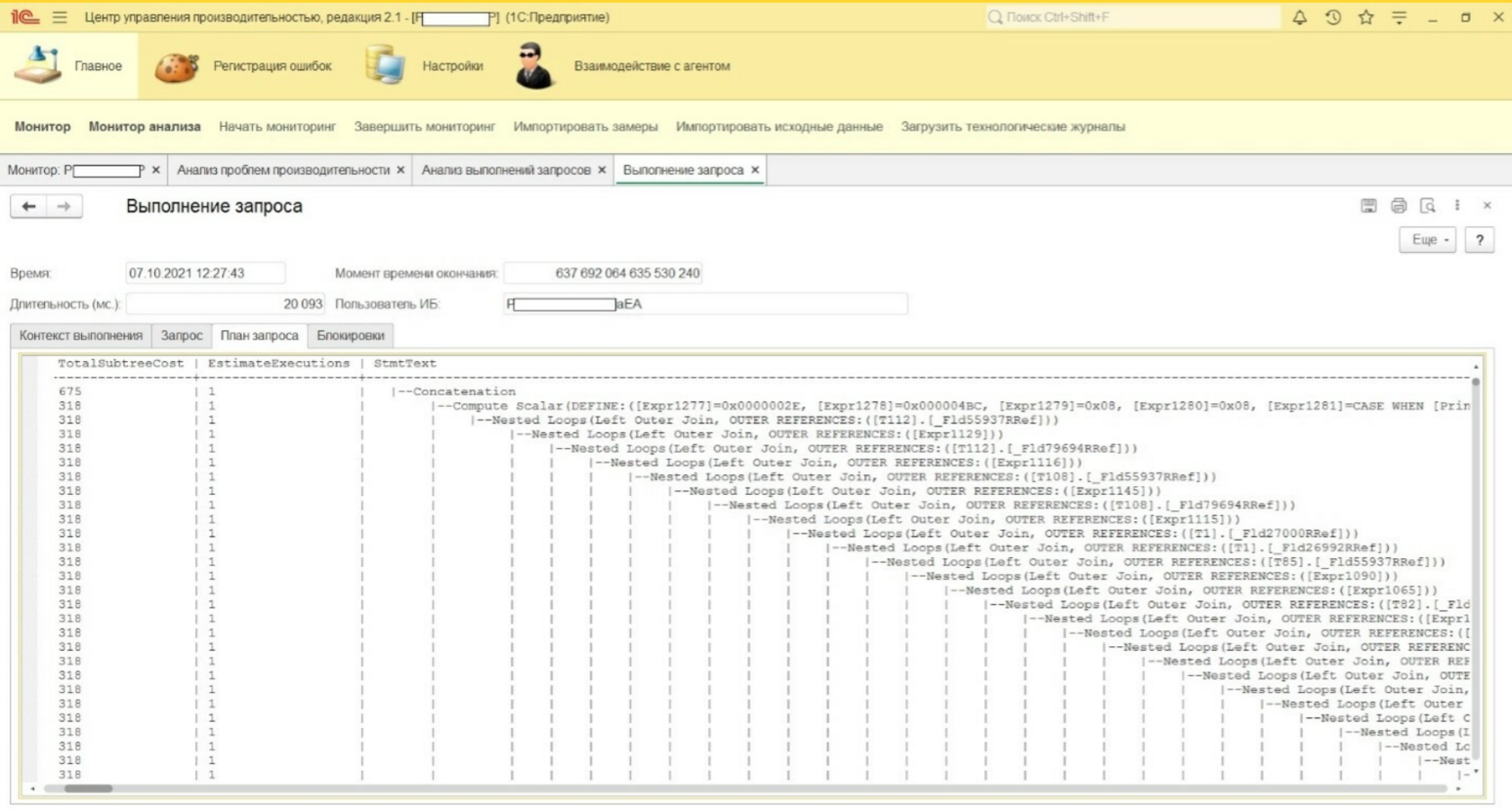
Task: Close the Выполнение запроса form with X
Action: 1487,206
